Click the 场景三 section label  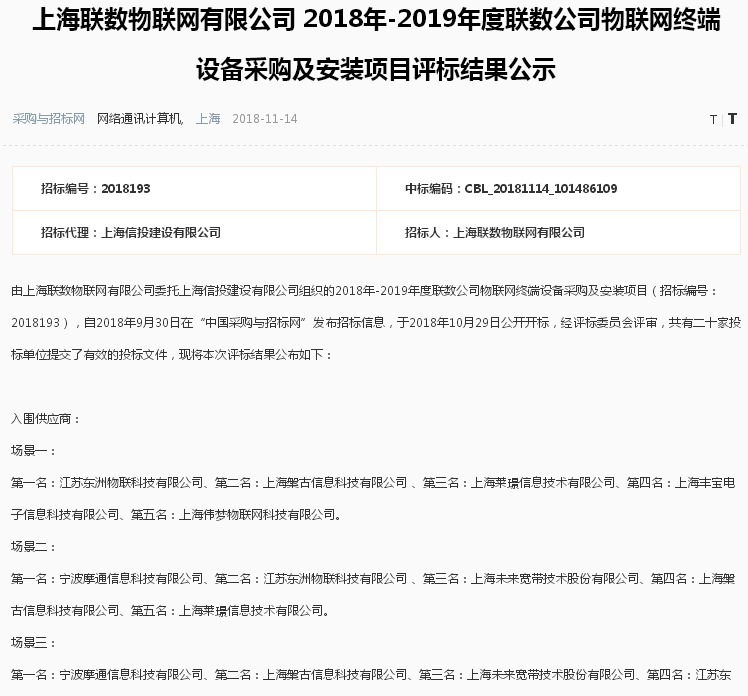pos(34,642)
